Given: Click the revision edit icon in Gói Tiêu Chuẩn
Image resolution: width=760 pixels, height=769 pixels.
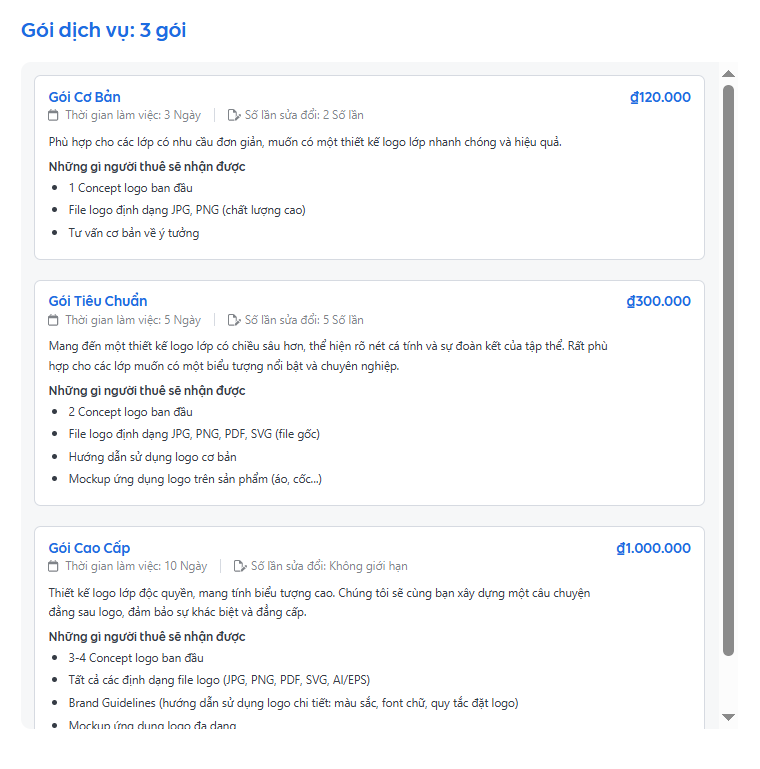Looking at the screenshot, I should 234,321.
